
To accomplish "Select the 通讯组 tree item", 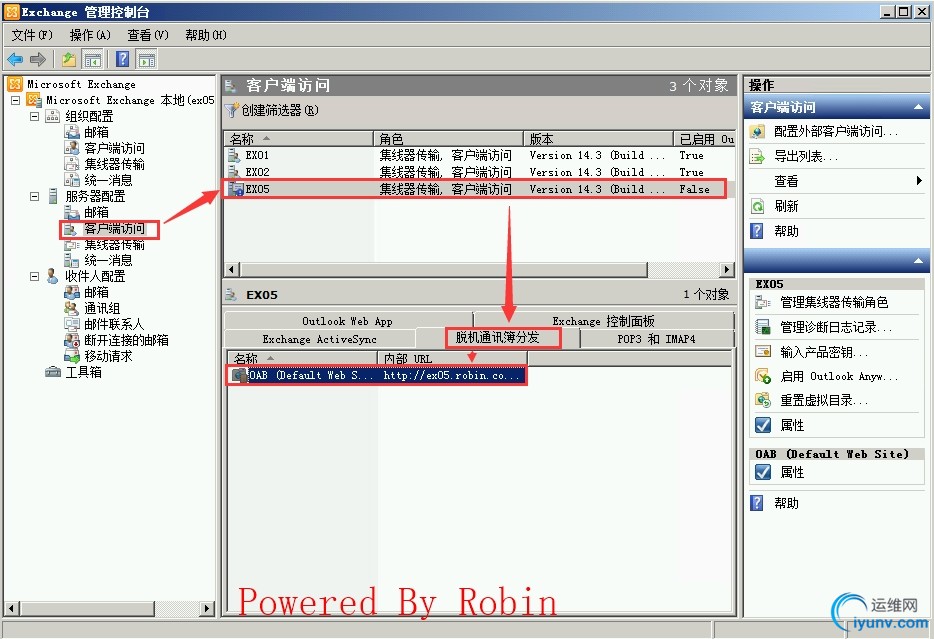I will [102, 308].
